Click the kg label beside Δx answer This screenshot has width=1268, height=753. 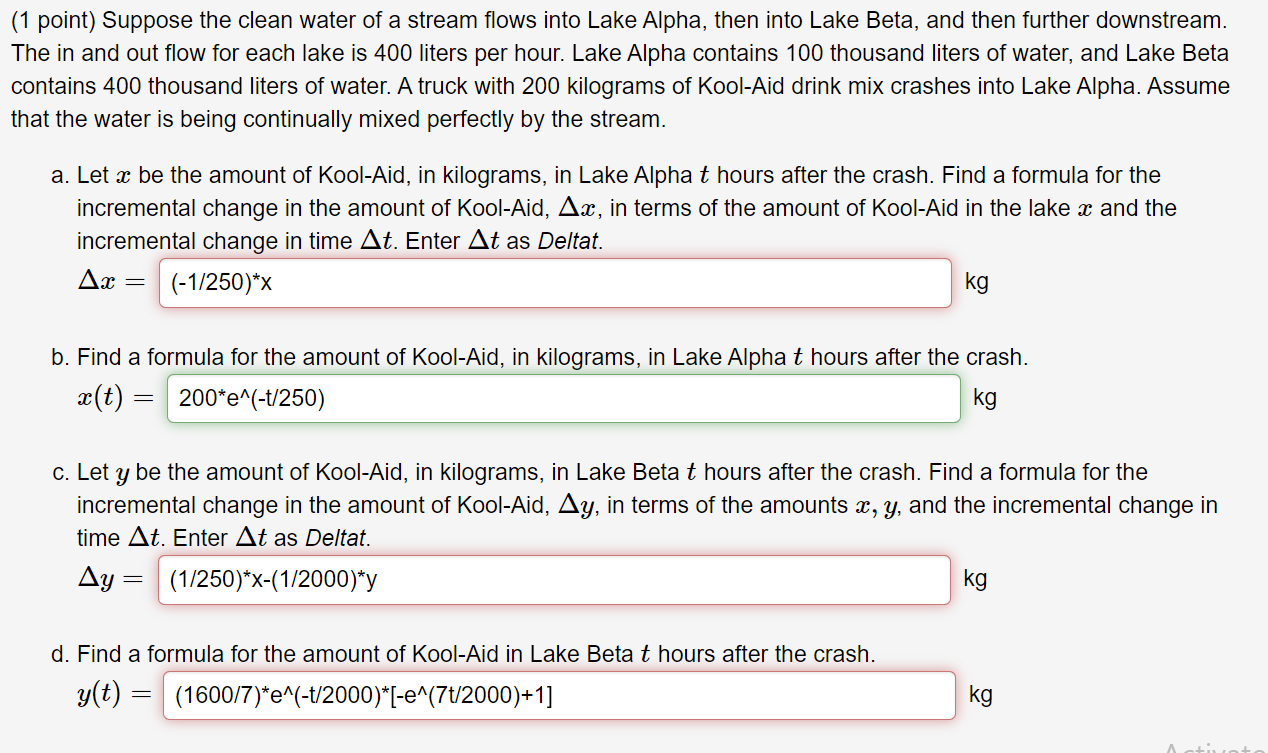click(976, 283)
